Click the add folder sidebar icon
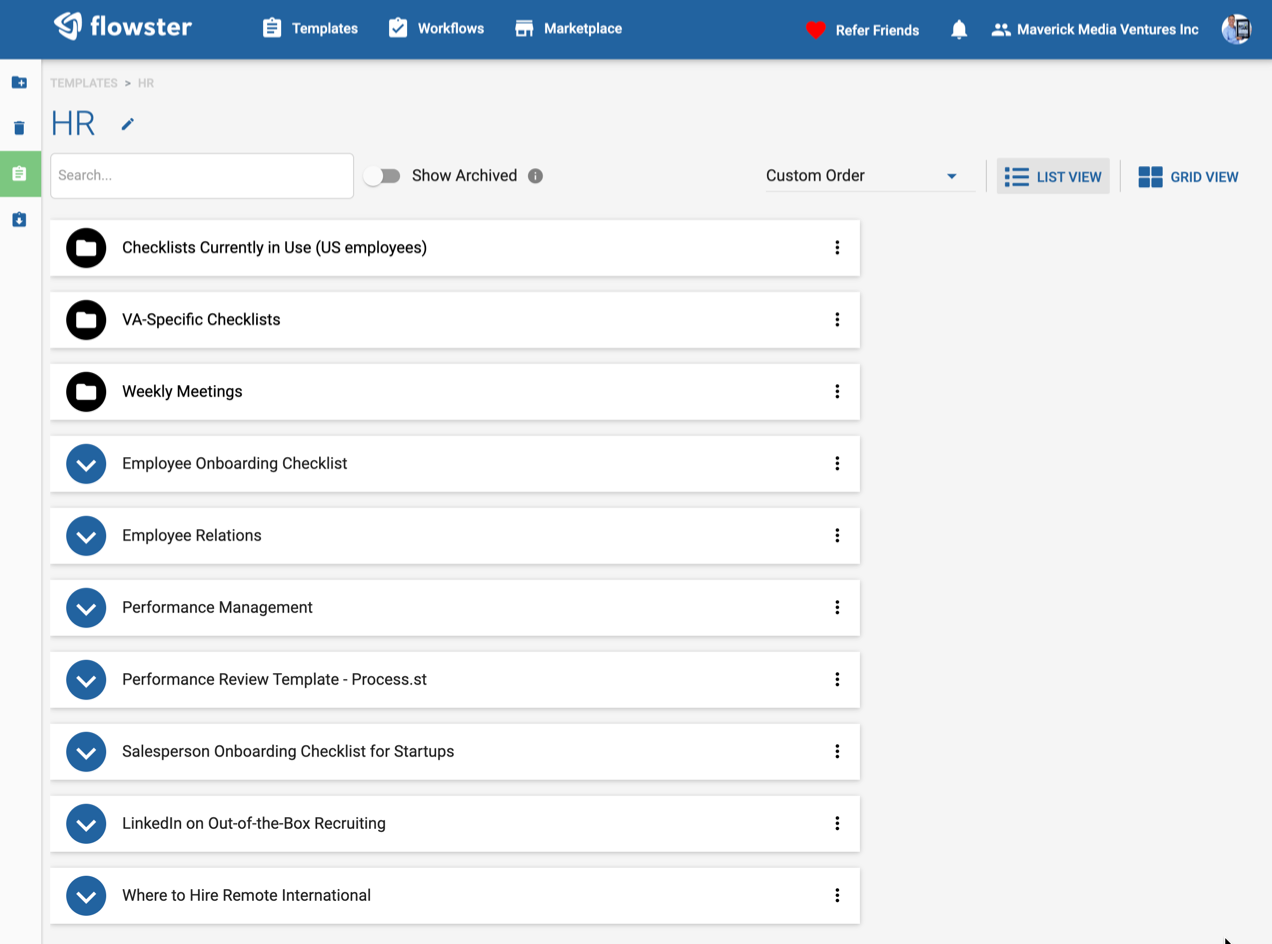This screenshot has width=1272, height=944. click(19, 82)
